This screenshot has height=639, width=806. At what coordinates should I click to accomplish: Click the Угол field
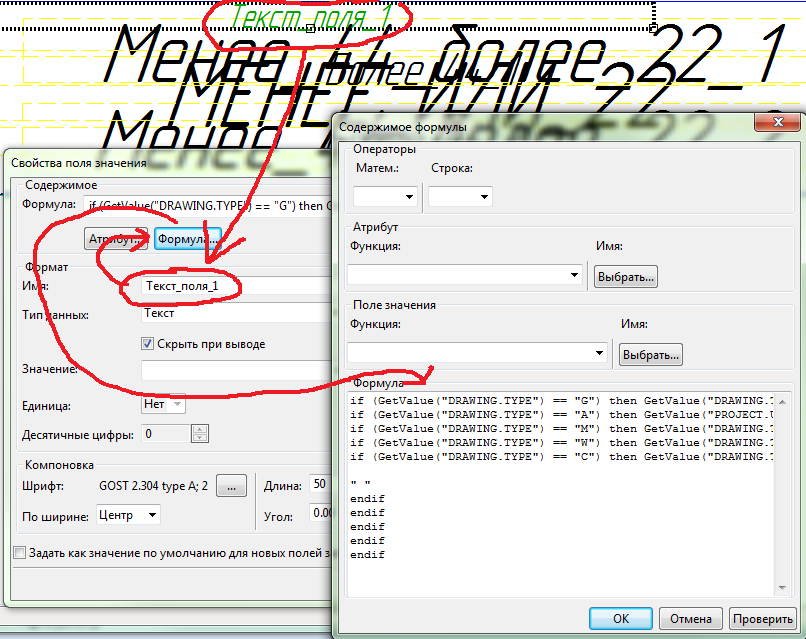click(322, 513)
